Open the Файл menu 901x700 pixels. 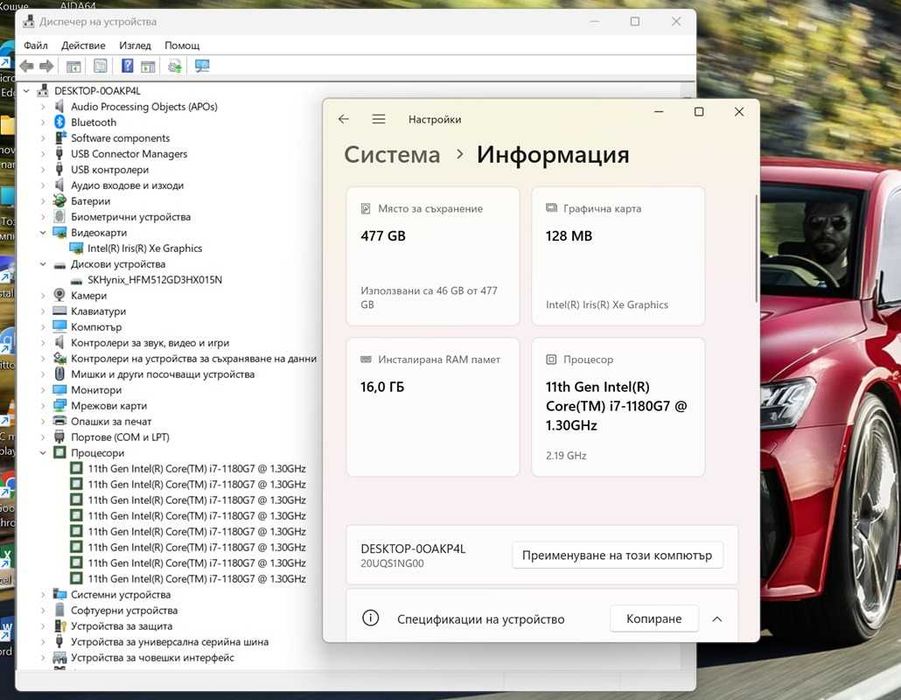36,45
